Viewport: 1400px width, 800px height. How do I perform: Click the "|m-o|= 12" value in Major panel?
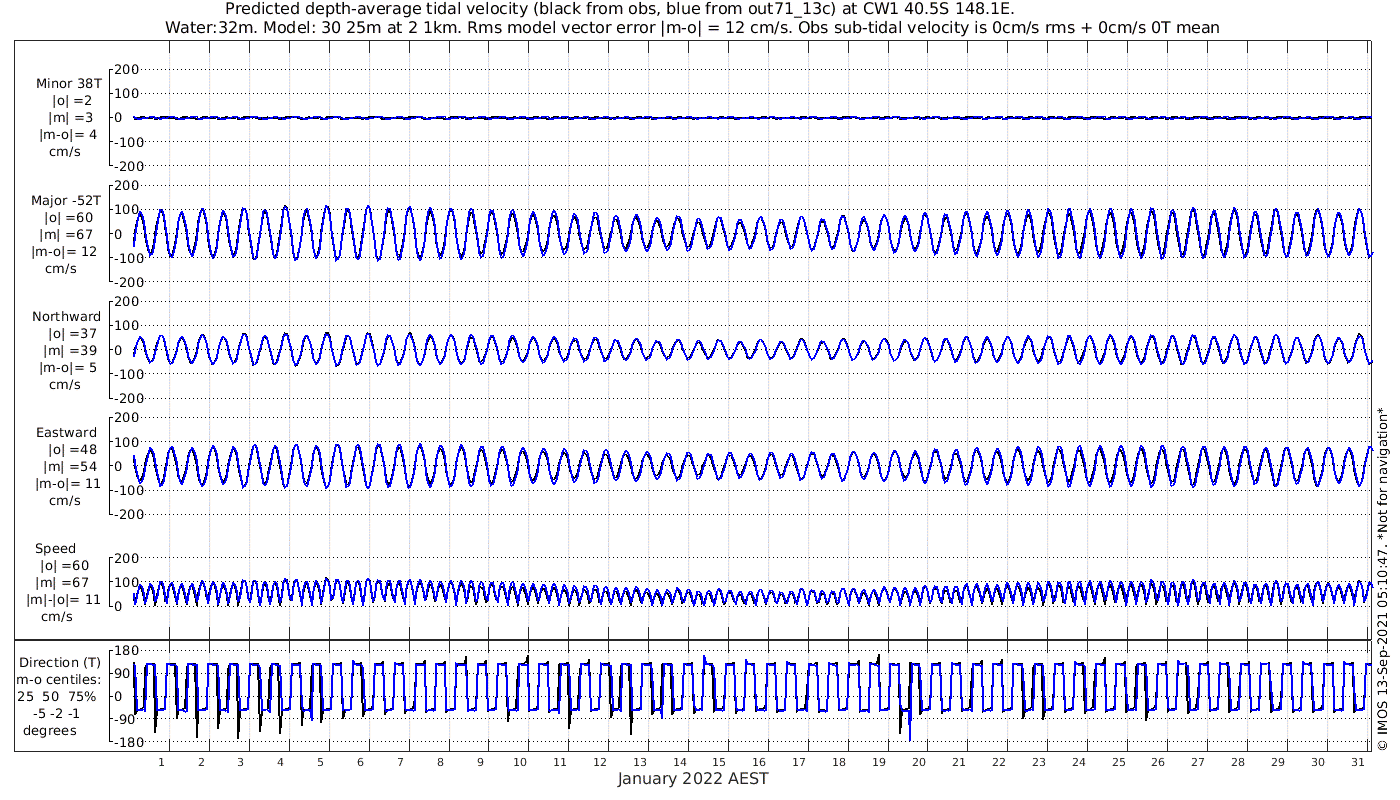pyautogui.click(x=66, y=252)
